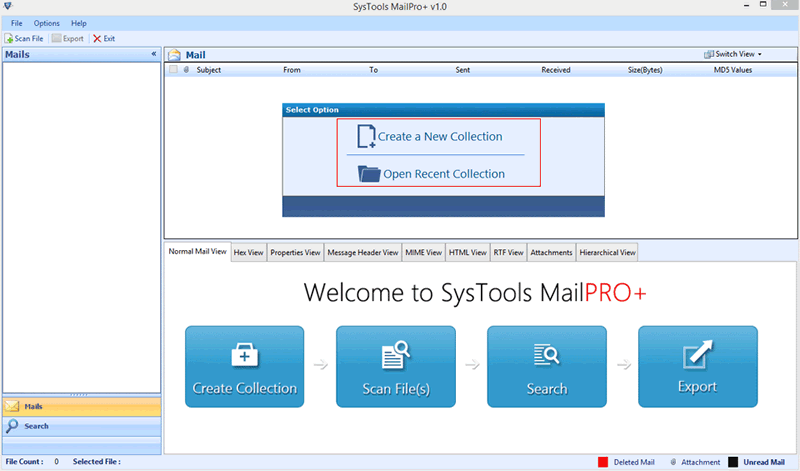The width and height of the screenshot is (800, 471).
Task: Click the Exit toolbar button
Action: tap(104, 38)
